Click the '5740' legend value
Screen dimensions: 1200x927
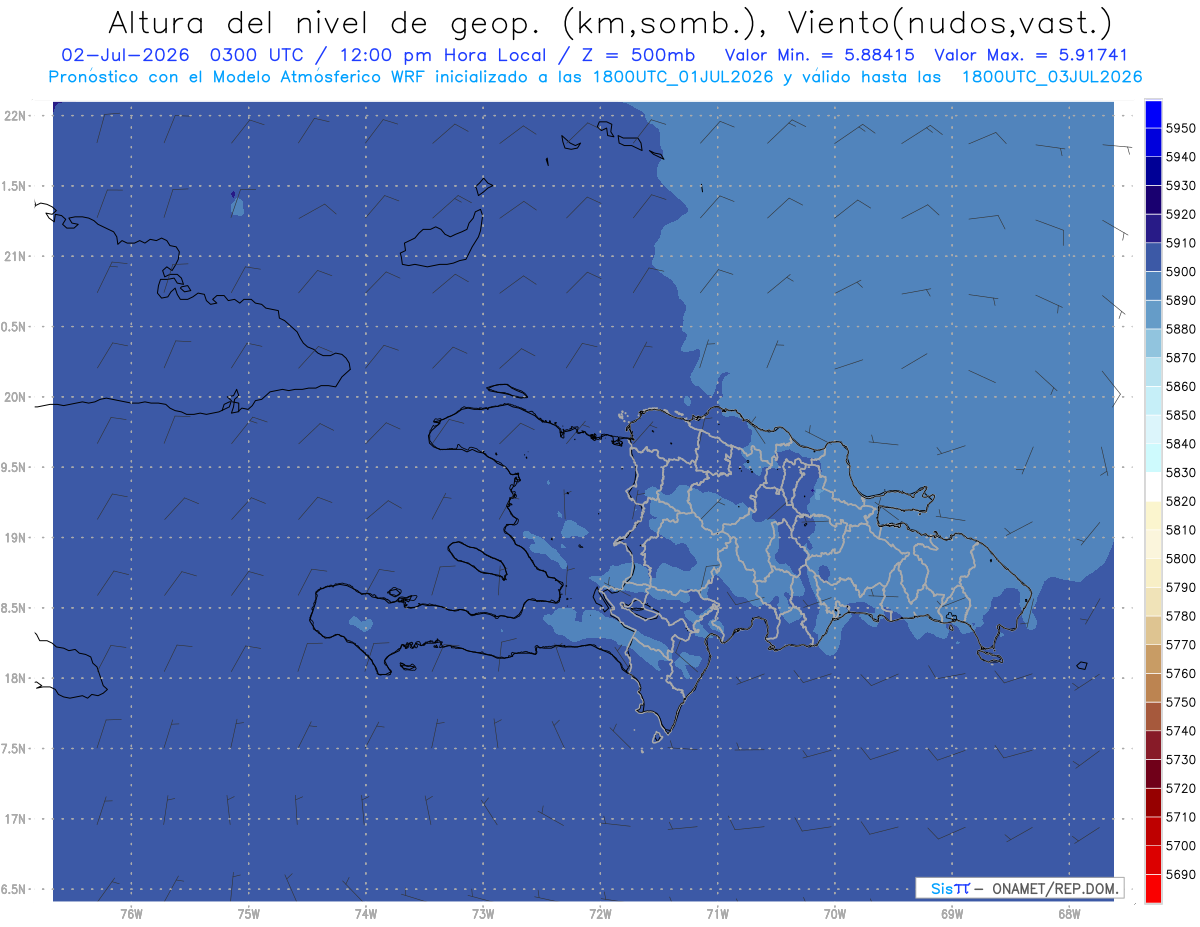point(1180,731)
